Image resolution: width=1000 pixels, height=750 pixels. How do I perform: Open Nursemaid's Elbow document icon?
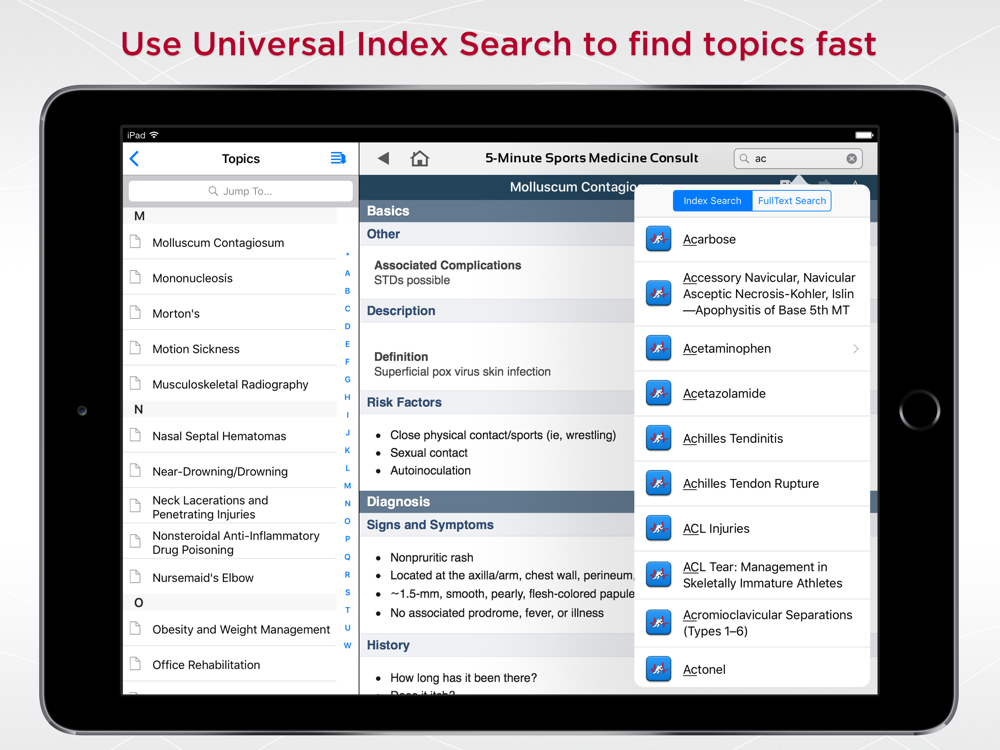[x=135, y=577]
